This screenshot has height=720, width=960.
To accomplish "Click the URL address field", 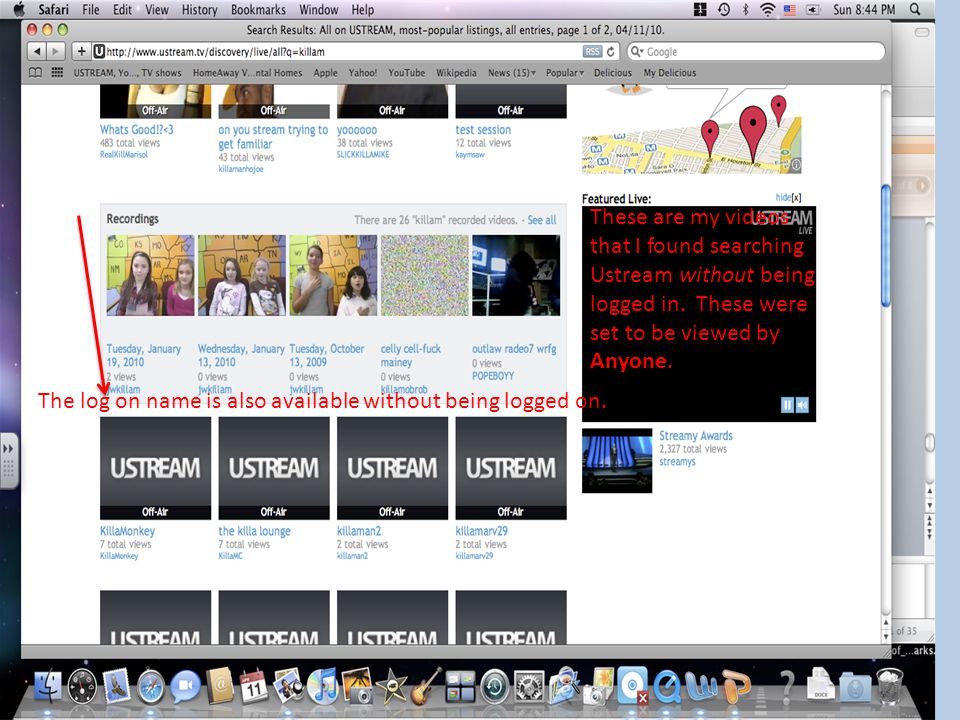I will 343,52.
